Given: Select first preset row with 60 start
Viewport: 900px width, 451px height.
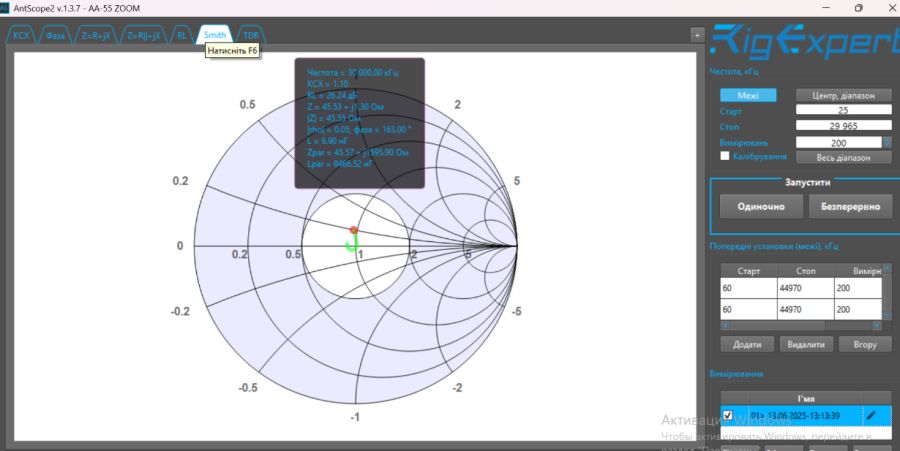Looking at the screenshot, I should 748,287.
